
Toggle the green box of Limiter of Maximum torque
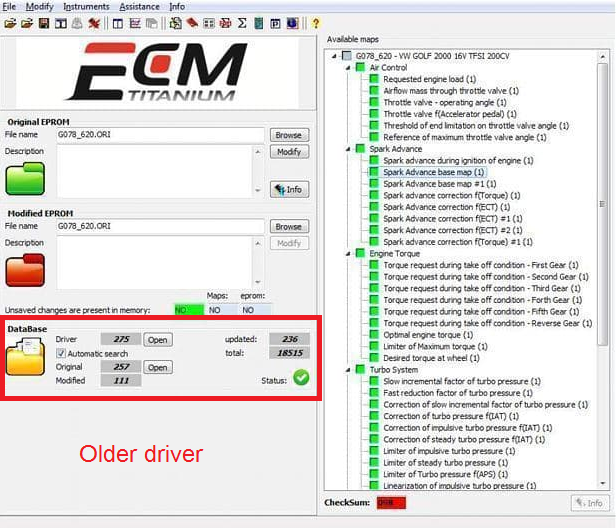[374, 346]
